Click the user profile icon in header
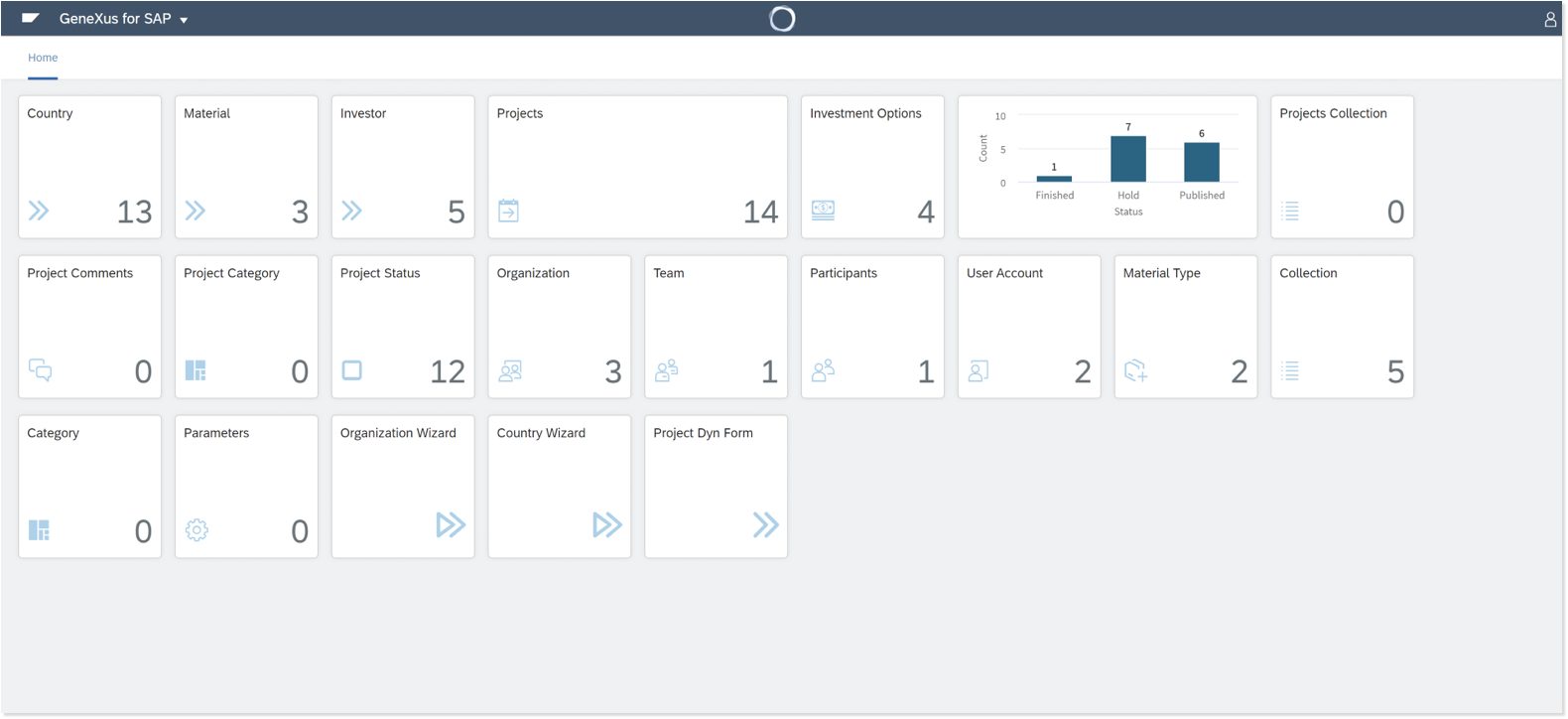The width and height of the screenshot is (1568, 719). pos(1549,19)
